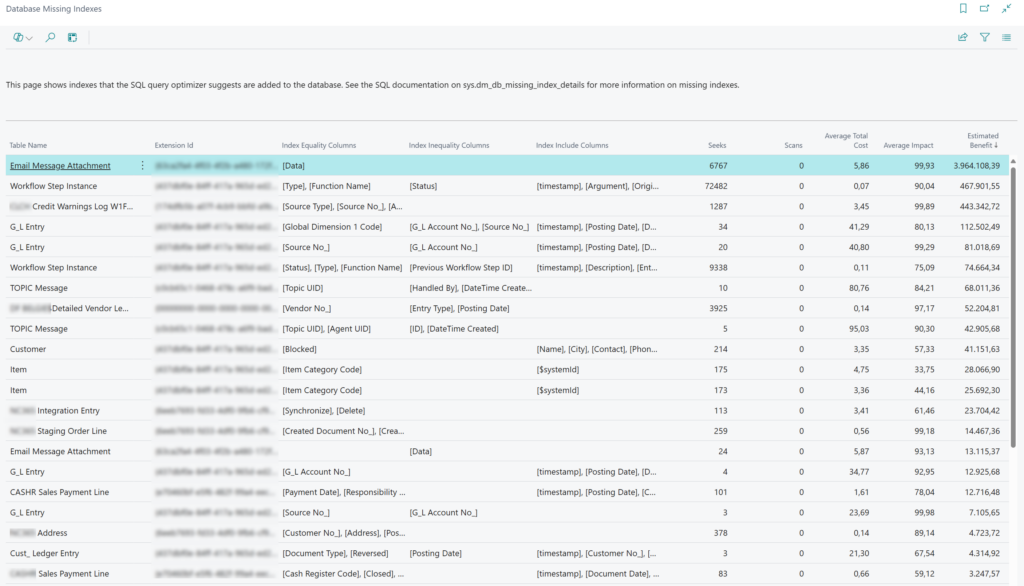Click the Seeks column header
Image resolution: width=1024 pixels, height=586 pixels.
[717, 146]
